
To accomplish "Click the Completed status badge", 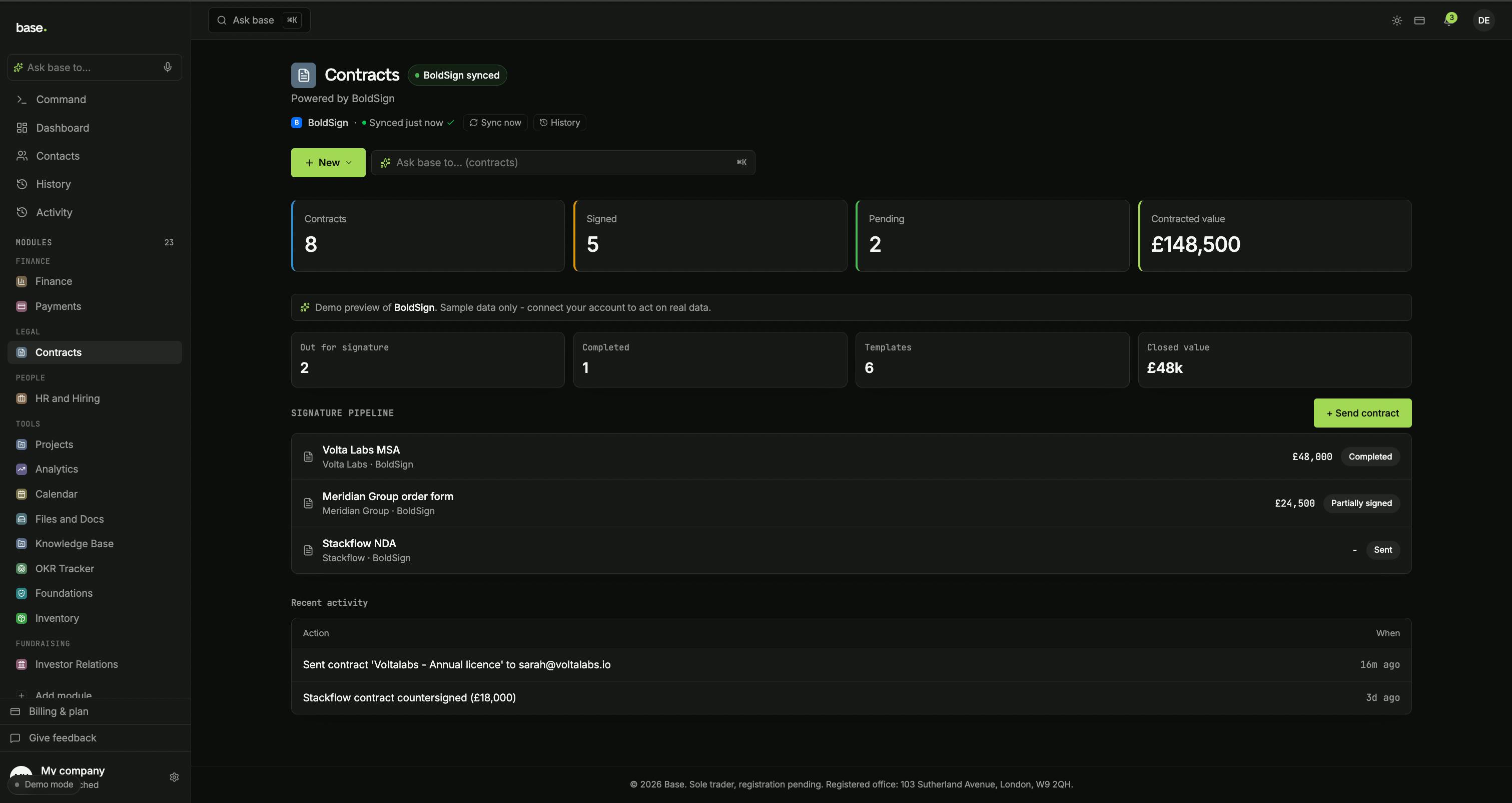I will (1370, 457).
